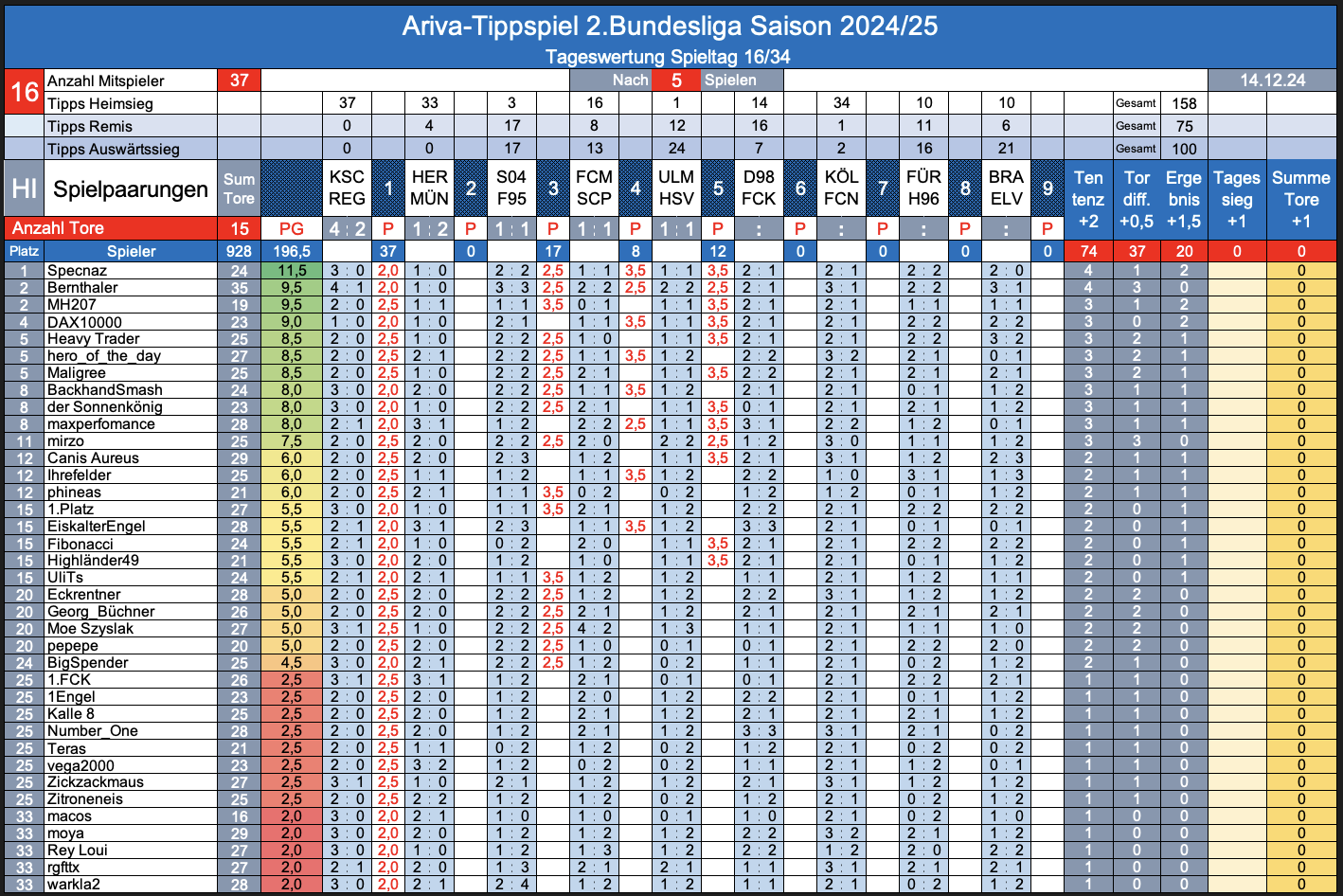Select player Ihrefelder
The width and height of the screenshot is (1343, 896).
tap(131, 475)
